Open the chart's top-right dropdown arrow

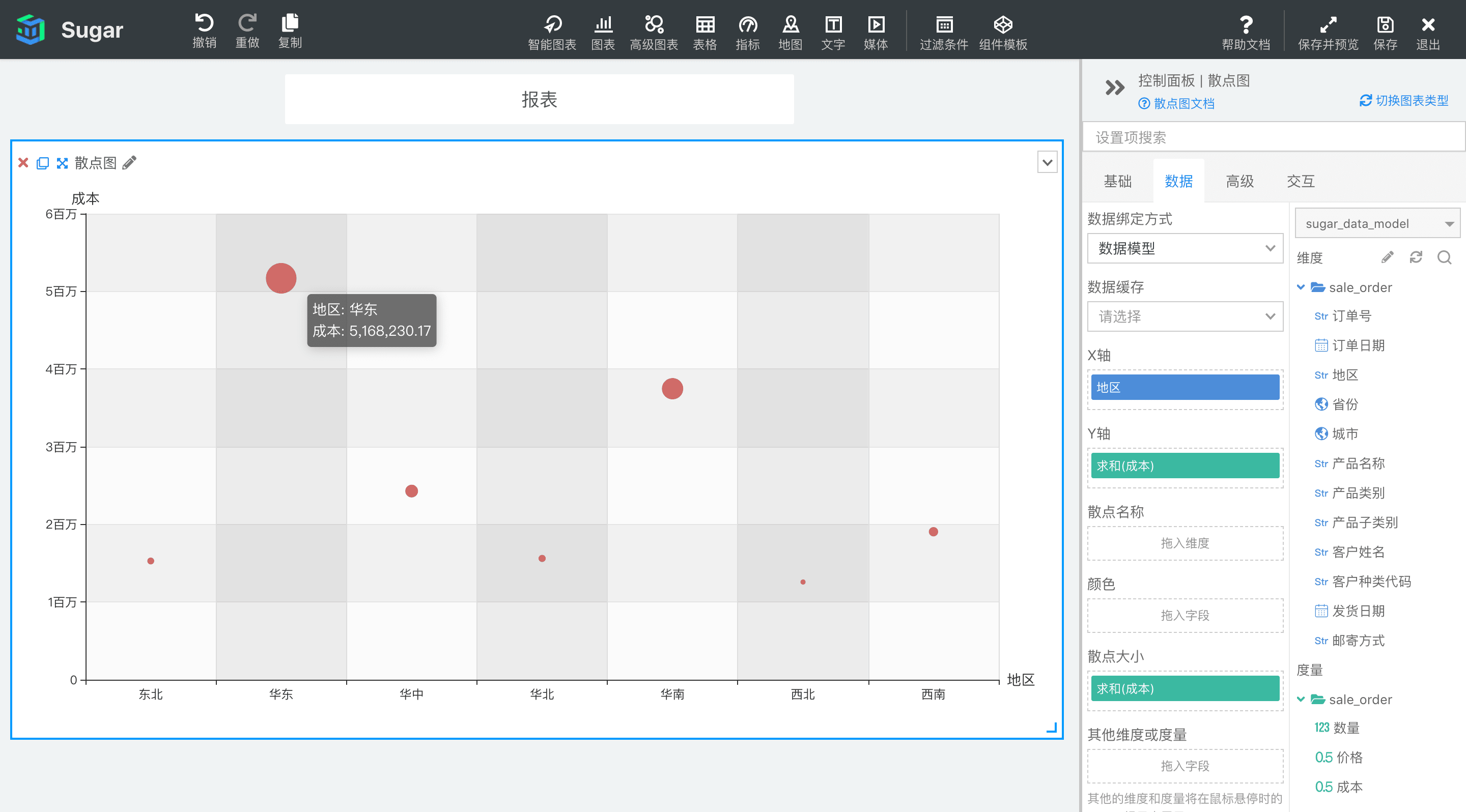pyautogui.click(x=1047, y=163)
